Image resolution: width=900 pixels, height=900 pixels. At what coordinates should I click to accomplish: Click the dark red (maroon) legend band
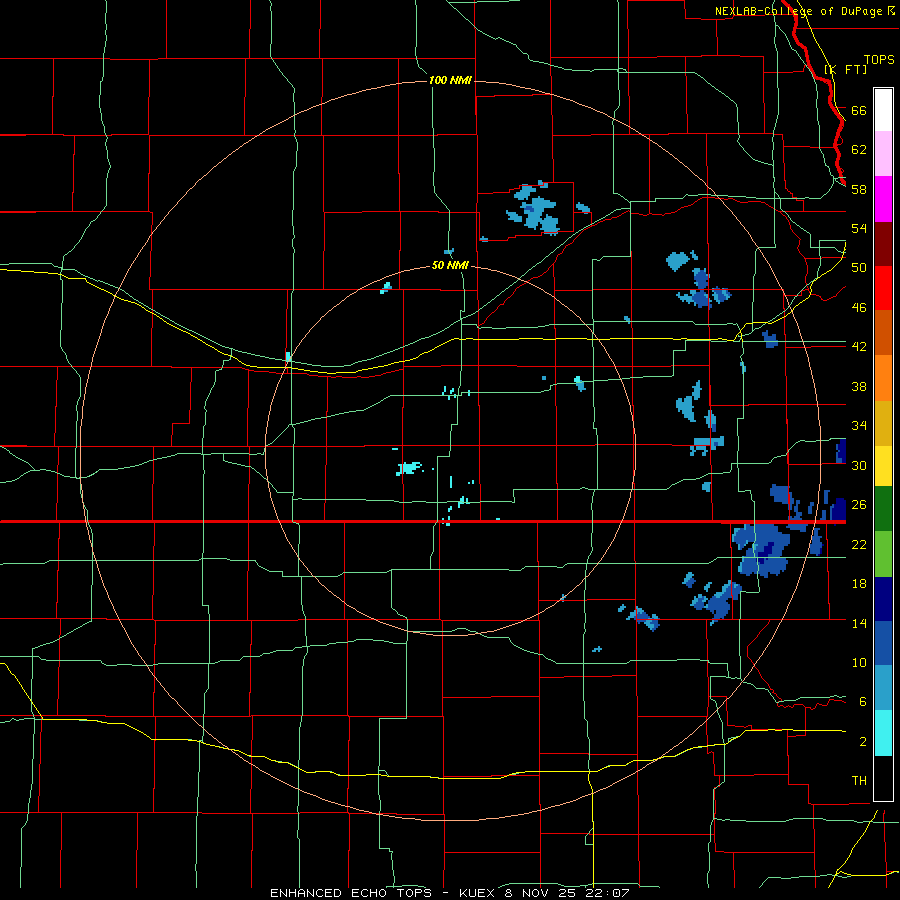[x=883, y=244]
